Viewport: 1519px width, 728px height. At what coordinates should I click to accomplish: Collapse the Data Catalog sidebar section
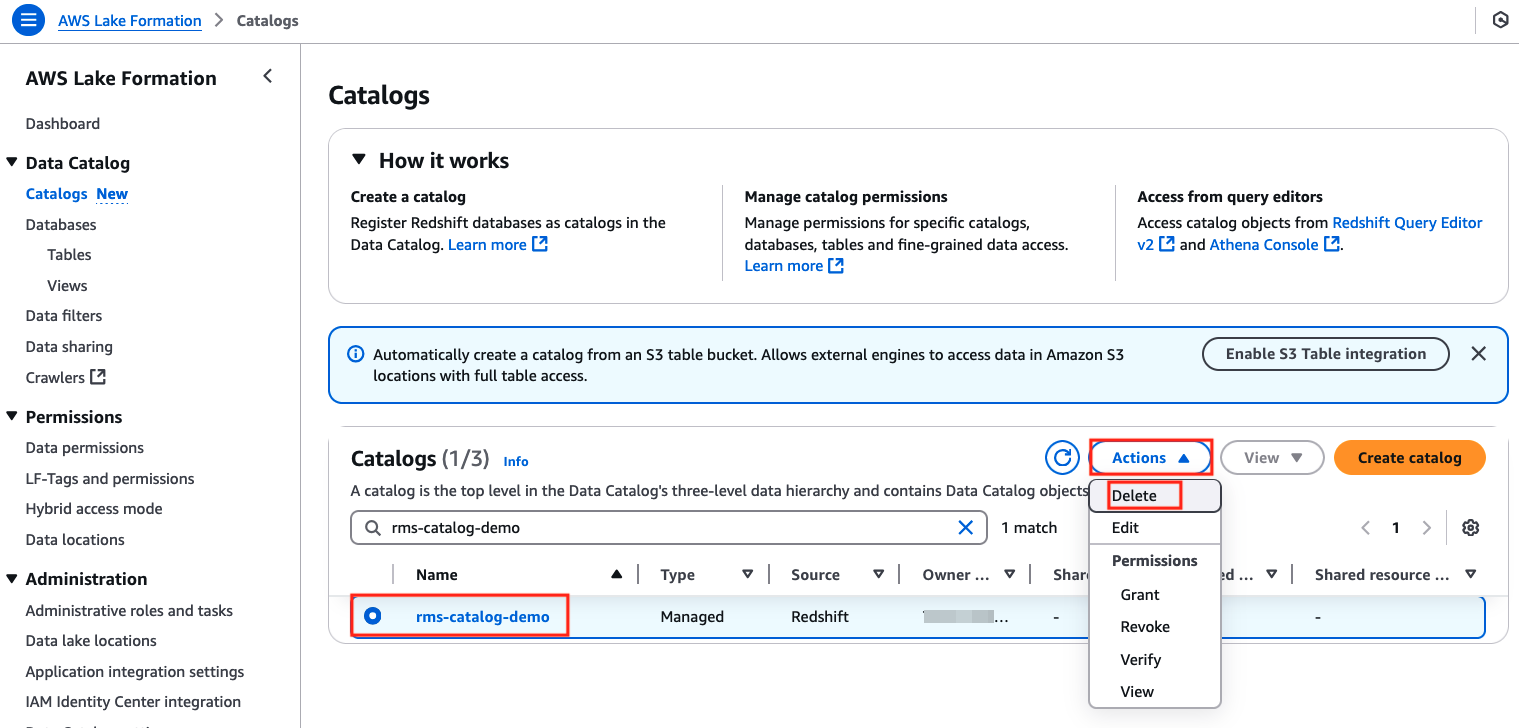[12, 163]
